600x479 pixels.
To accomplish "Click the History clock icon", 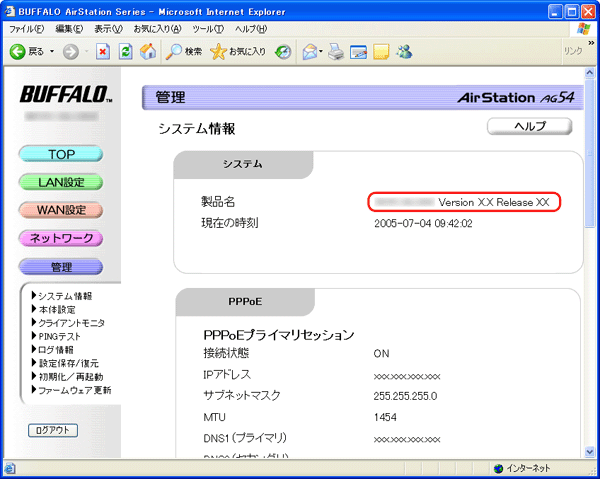I will click(x=283, y=52).
